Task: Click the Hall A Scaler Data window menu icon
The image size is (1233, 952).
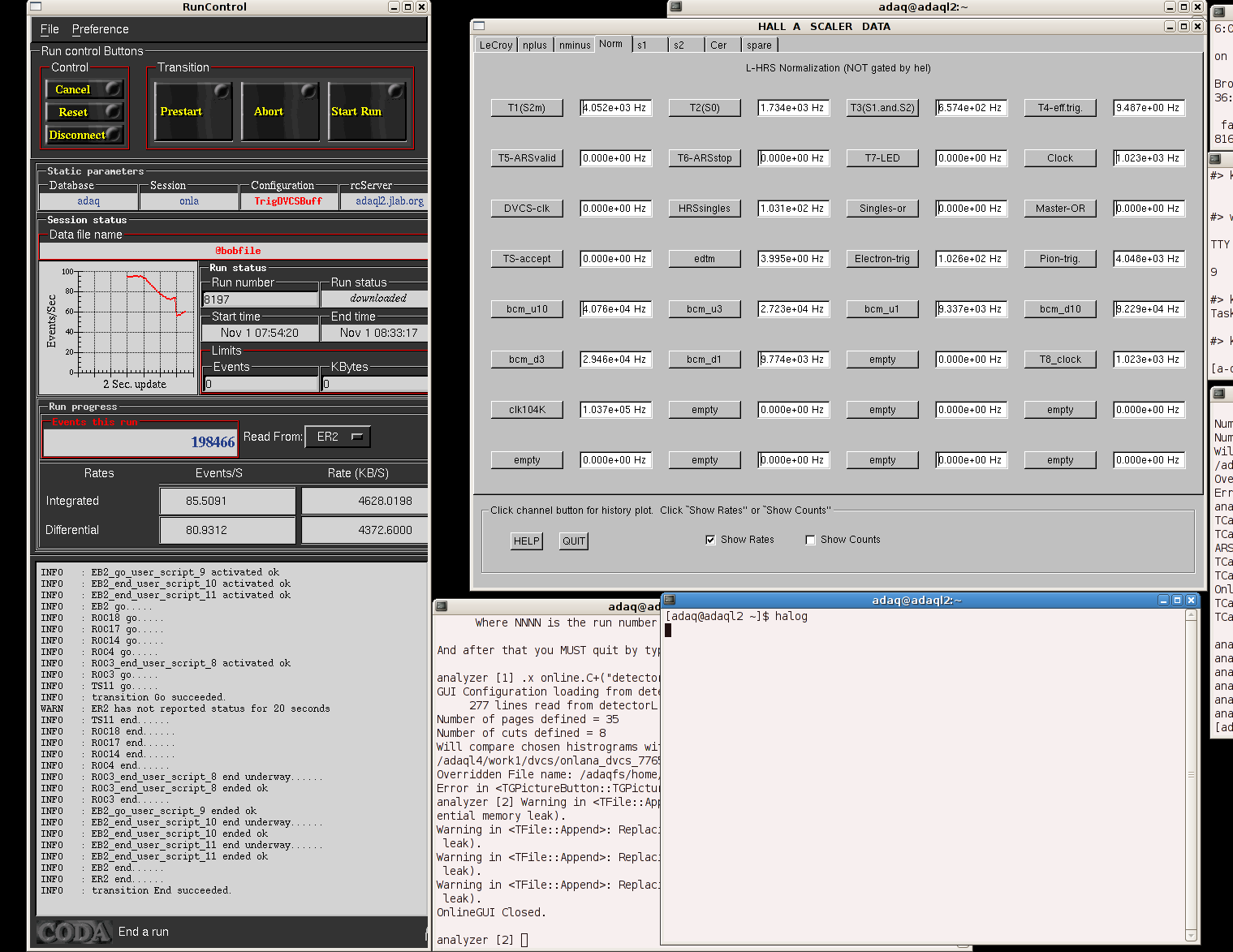Action: 479,26
